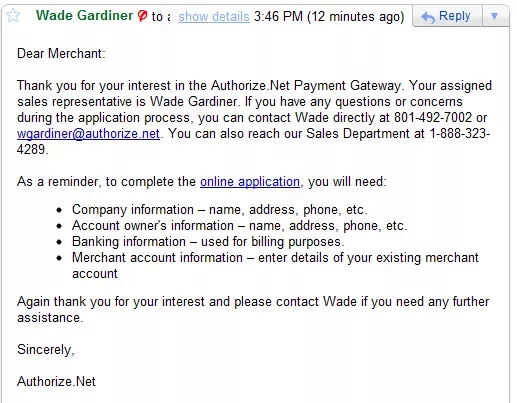The height and width of the screenshot is (403, 517).
Task: Click the wgardiner@authorize.net email link
Action: click(88, 134)
